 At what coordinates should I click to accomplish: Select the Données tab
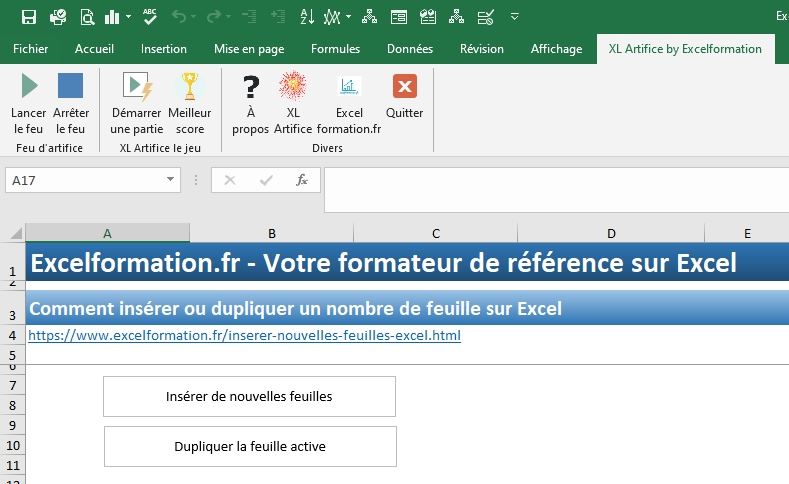[x=410, y=49]
